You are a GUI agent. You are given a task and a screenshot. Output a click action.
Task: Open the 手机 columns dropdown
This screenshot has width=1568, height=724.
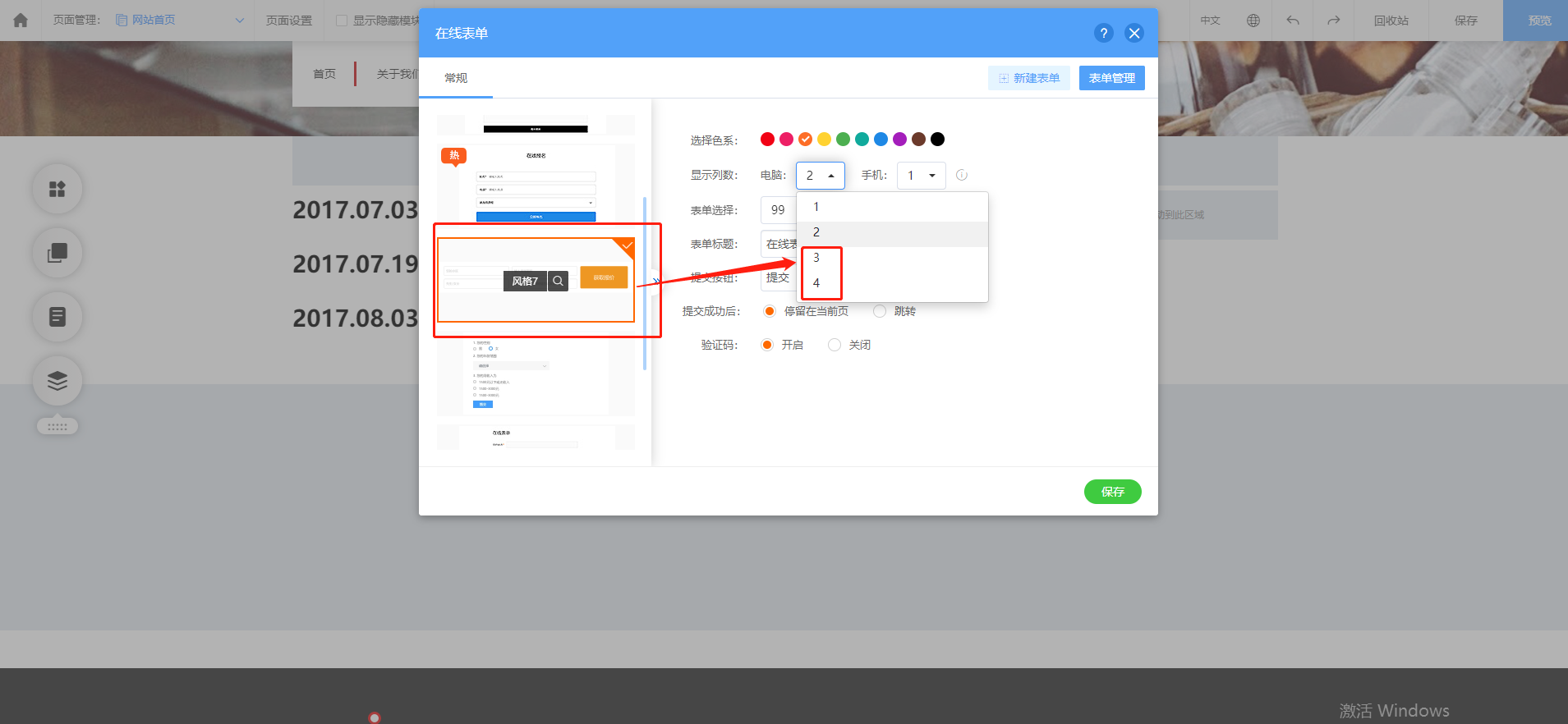coord(922,176)
